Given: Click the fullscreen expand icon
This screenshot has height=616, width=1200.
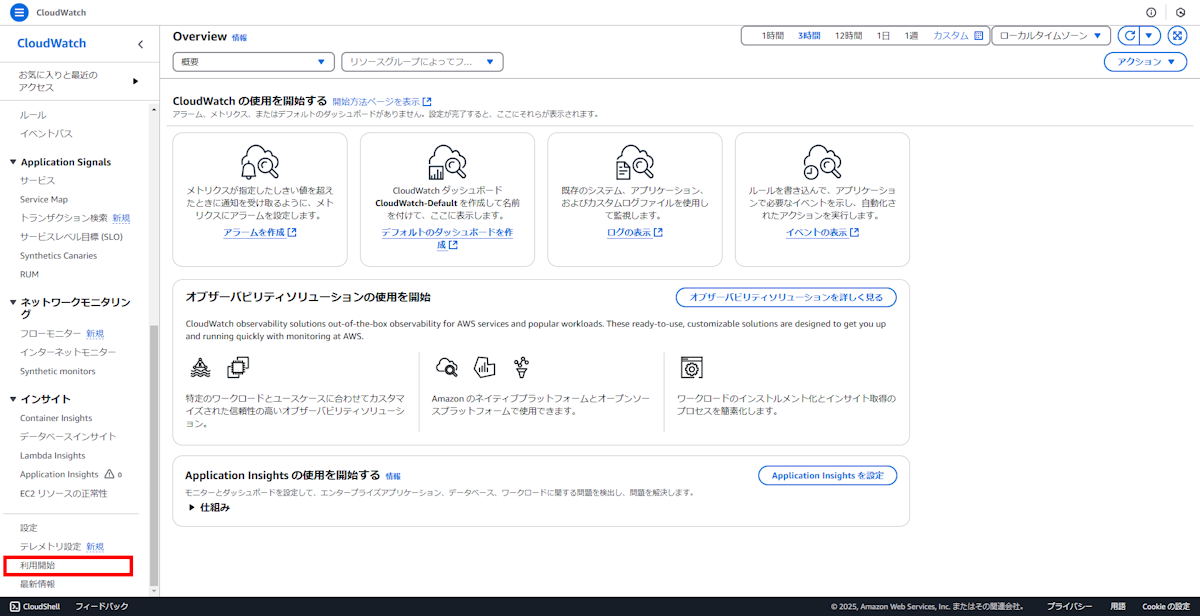Looking at the screenshot, I should 1177,36.
